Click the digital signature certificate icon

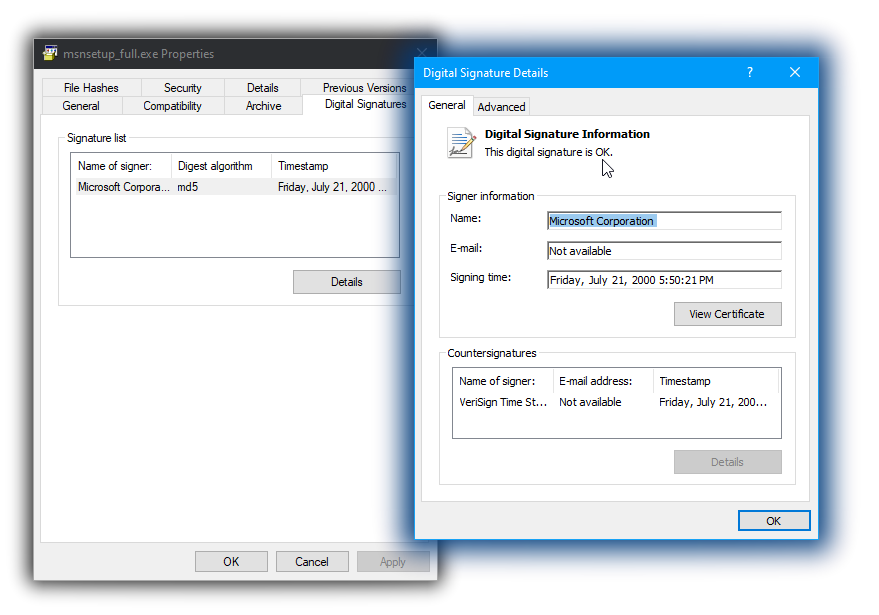pos(460,143)
